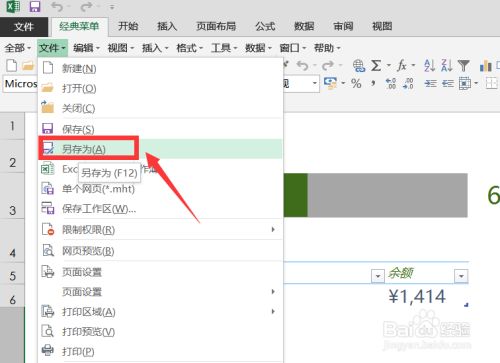Open the 窗口 classic menu
The width and height of the screenshot is (500, 363).
293,48
